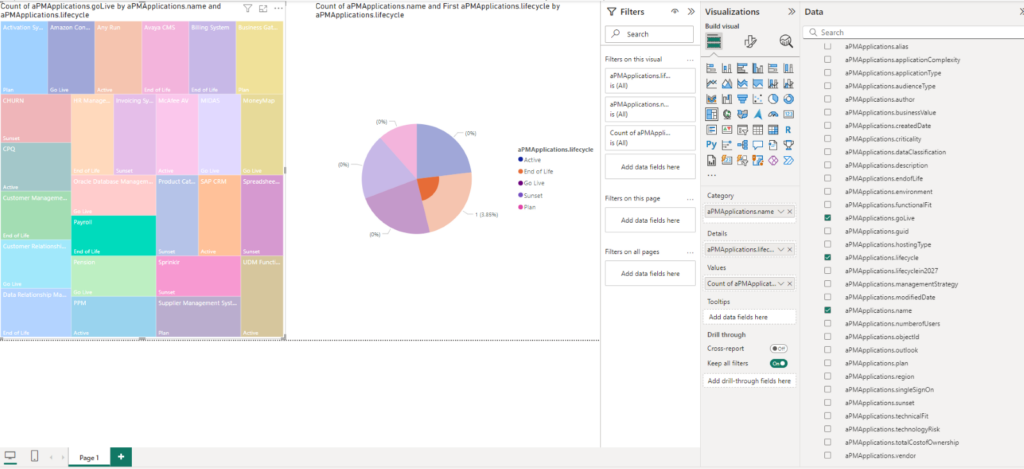
Task: Turn off Keep all filters toggle
Action: (x=777, y=363)
